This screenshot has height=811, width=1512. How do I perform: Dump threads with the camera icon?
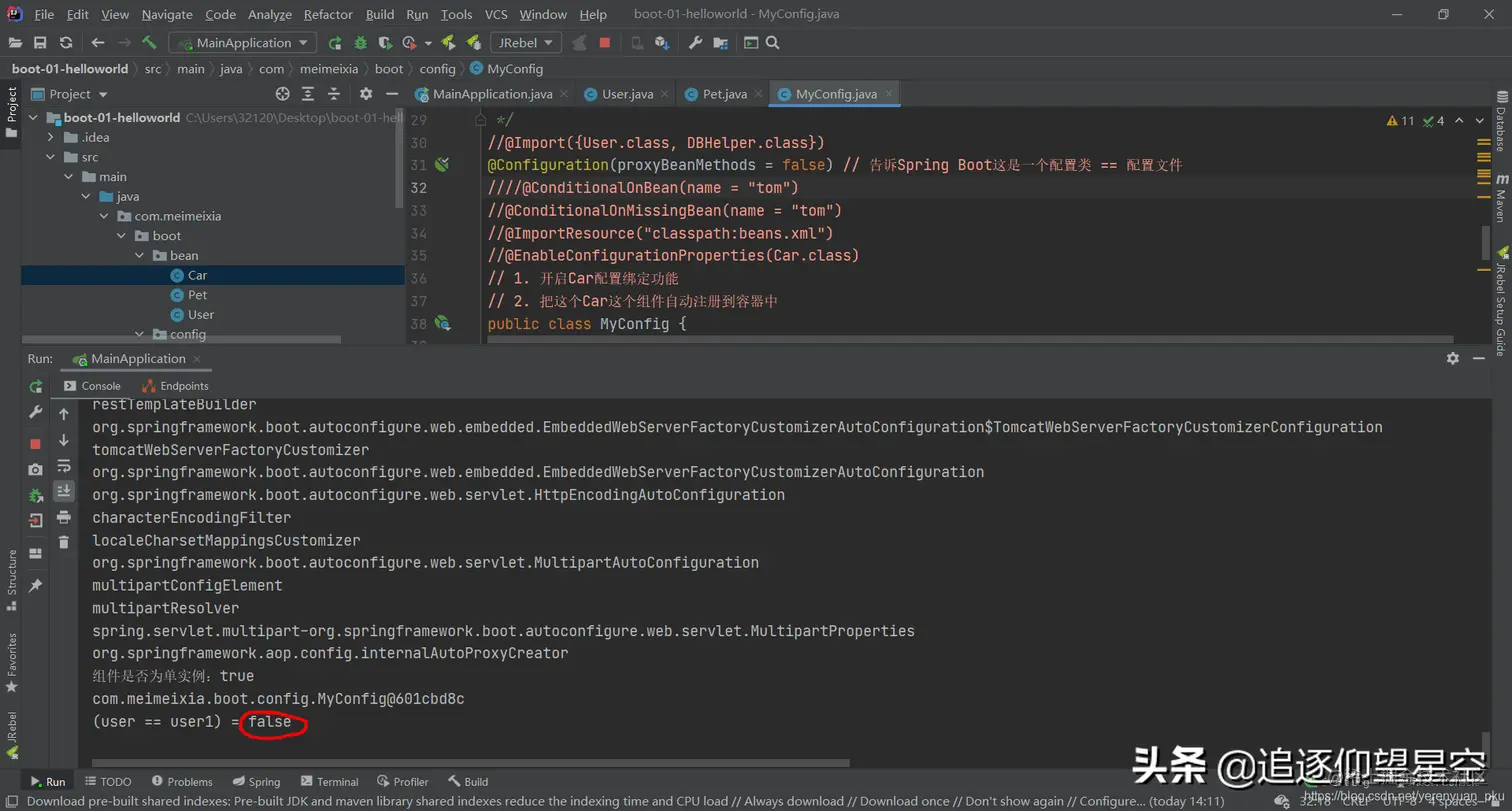click(36, 469)
